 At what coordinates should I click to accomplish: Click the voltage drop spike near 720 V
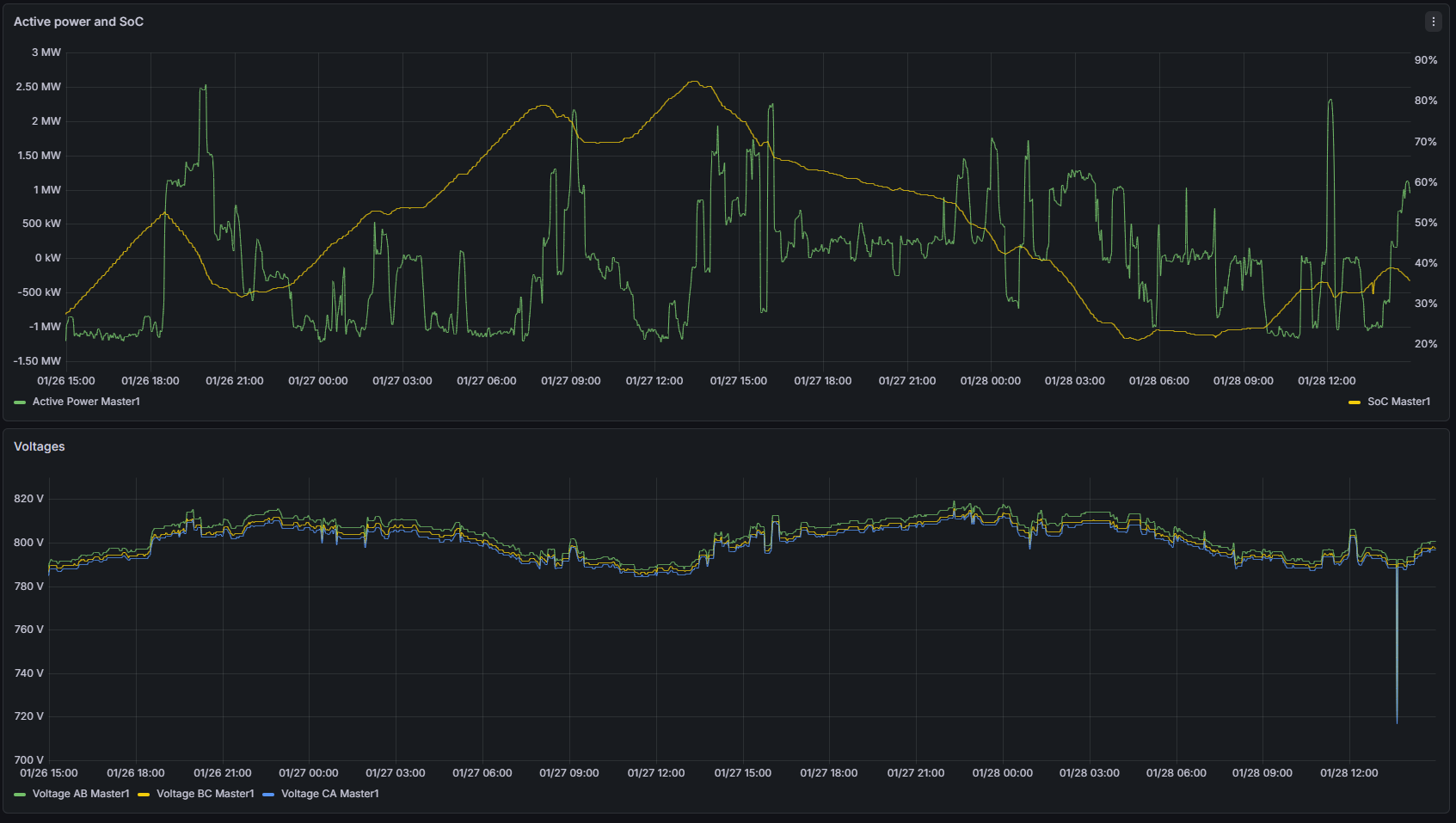point(1397,719)
